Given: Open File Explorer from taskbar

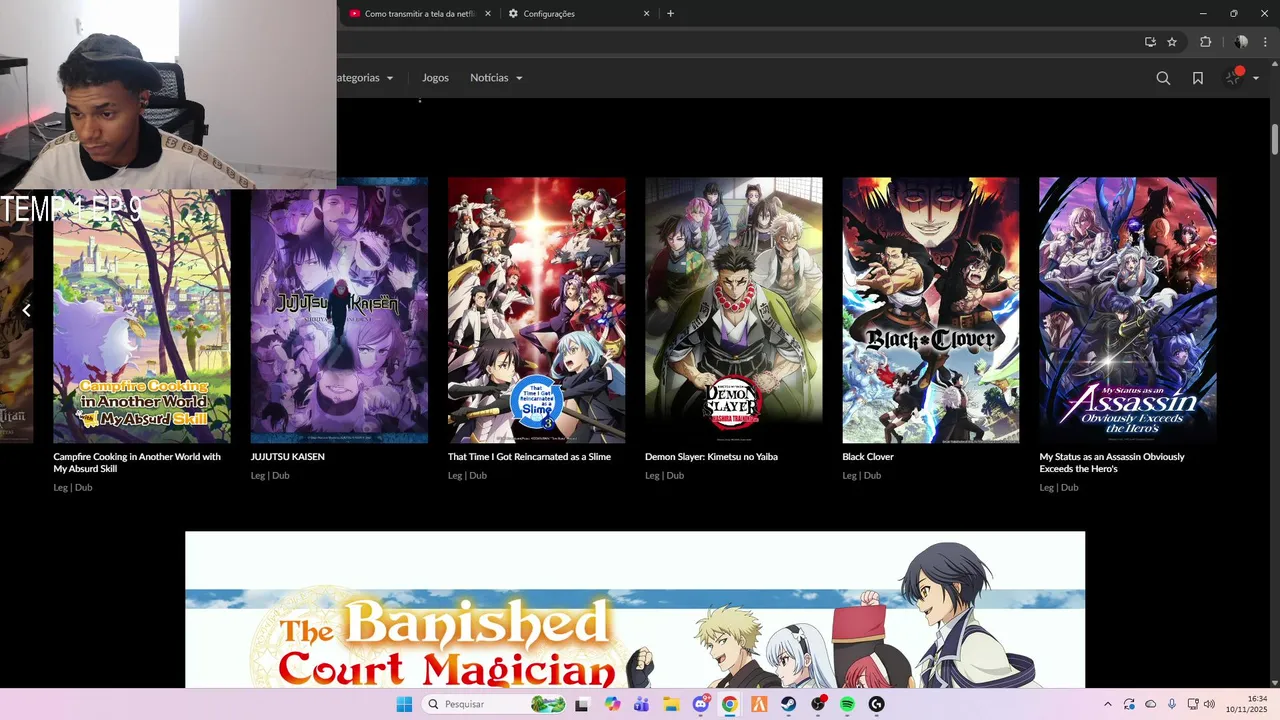Looking at the screenshot, I should click(671, 704).
